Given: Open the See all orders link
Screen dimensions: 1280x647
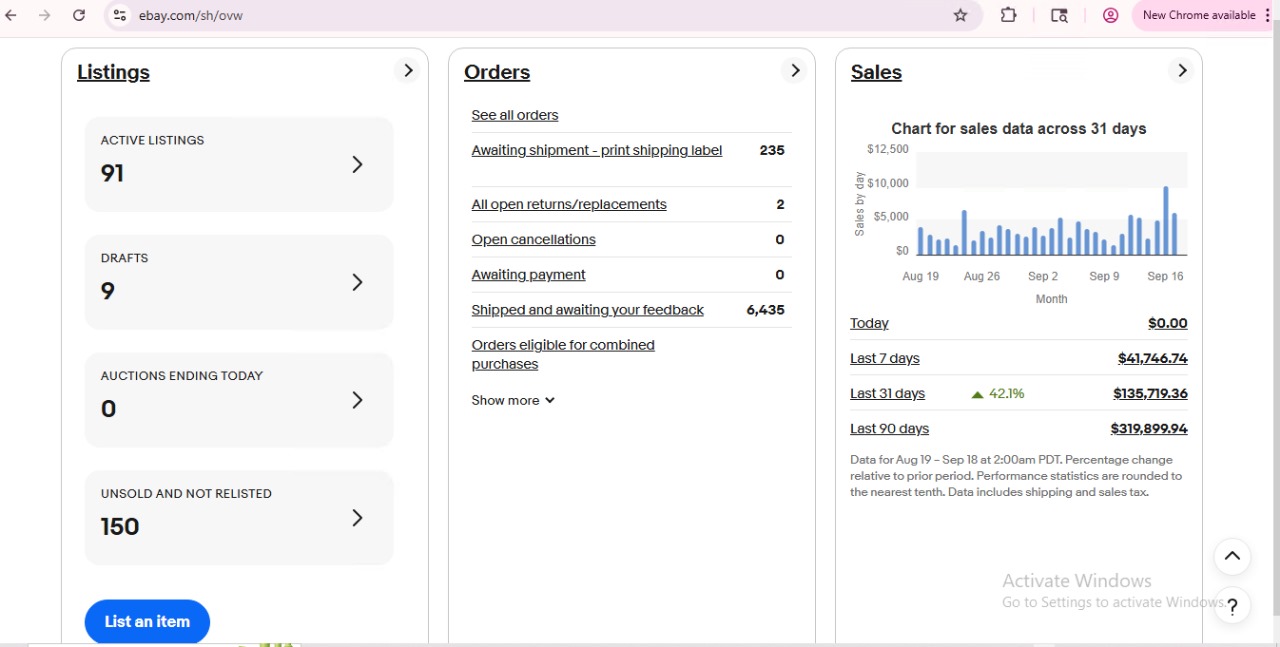Looking at the screenshot, I should pos(515,115).
